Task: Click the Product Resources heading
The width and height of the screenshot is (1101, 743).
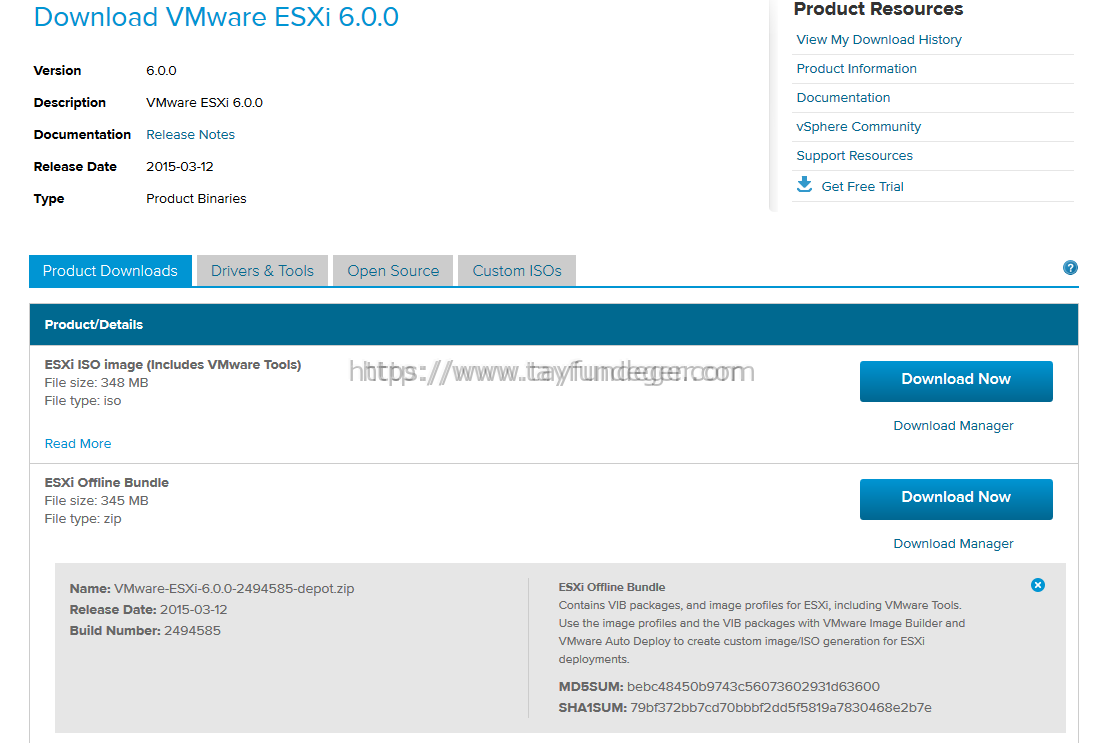Action: tap(878, 9)
